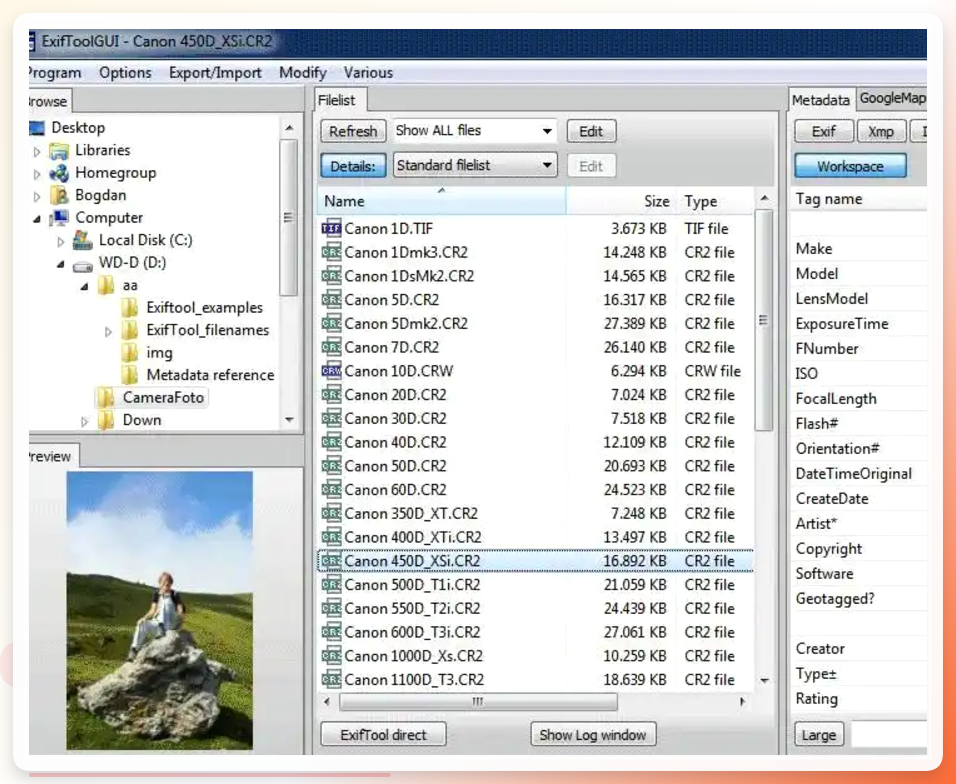The width and height of the screenshot is (956, 784).
Task: Click the CRW icon of Canon 10D.CRW
Action: click(331, 371)
